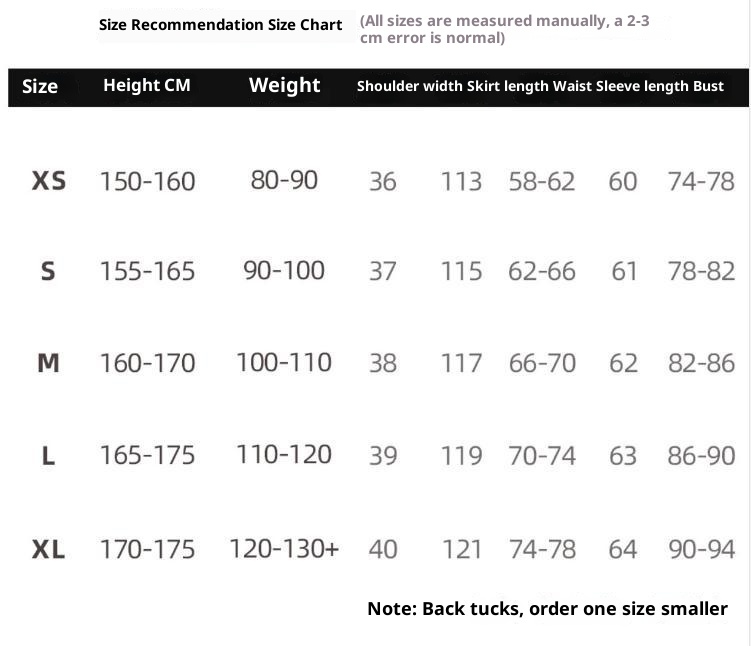Click the 66-70 waist measurement

coord(542,363)
